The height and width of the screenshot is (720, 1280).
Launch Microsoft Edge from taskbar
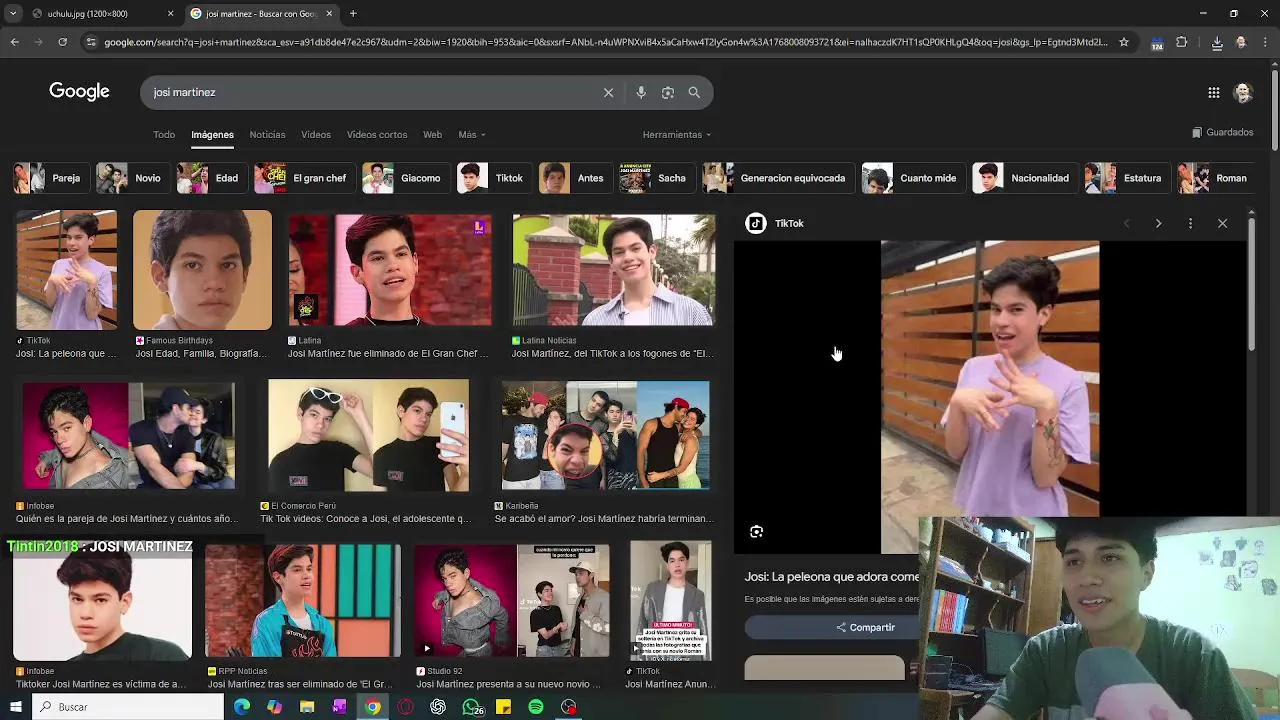242,707
